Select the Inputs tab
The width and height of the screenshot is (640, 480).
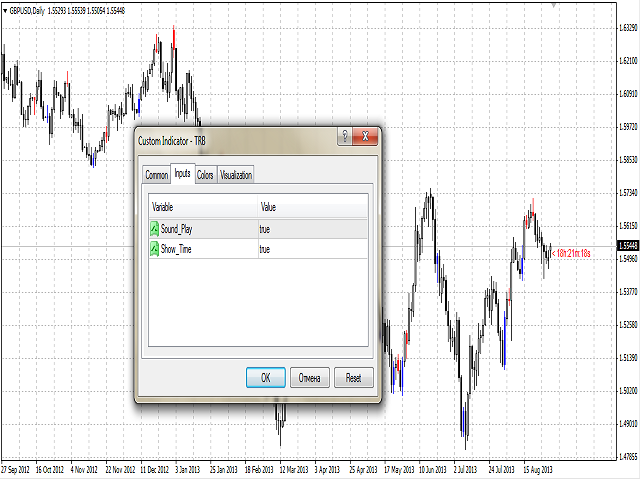point(183,174)
